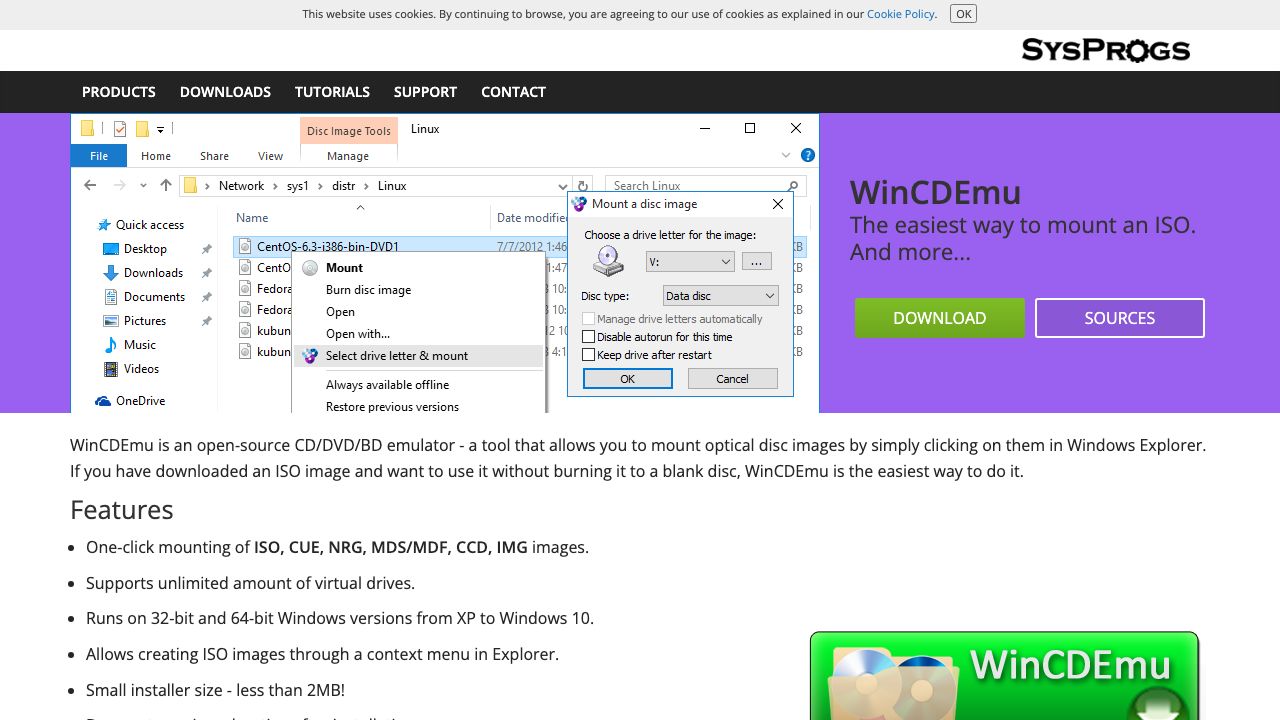The height and width of the screenshot is (720, 1280).
Task: Click the Explorer forward arrow
Action: 120,185
